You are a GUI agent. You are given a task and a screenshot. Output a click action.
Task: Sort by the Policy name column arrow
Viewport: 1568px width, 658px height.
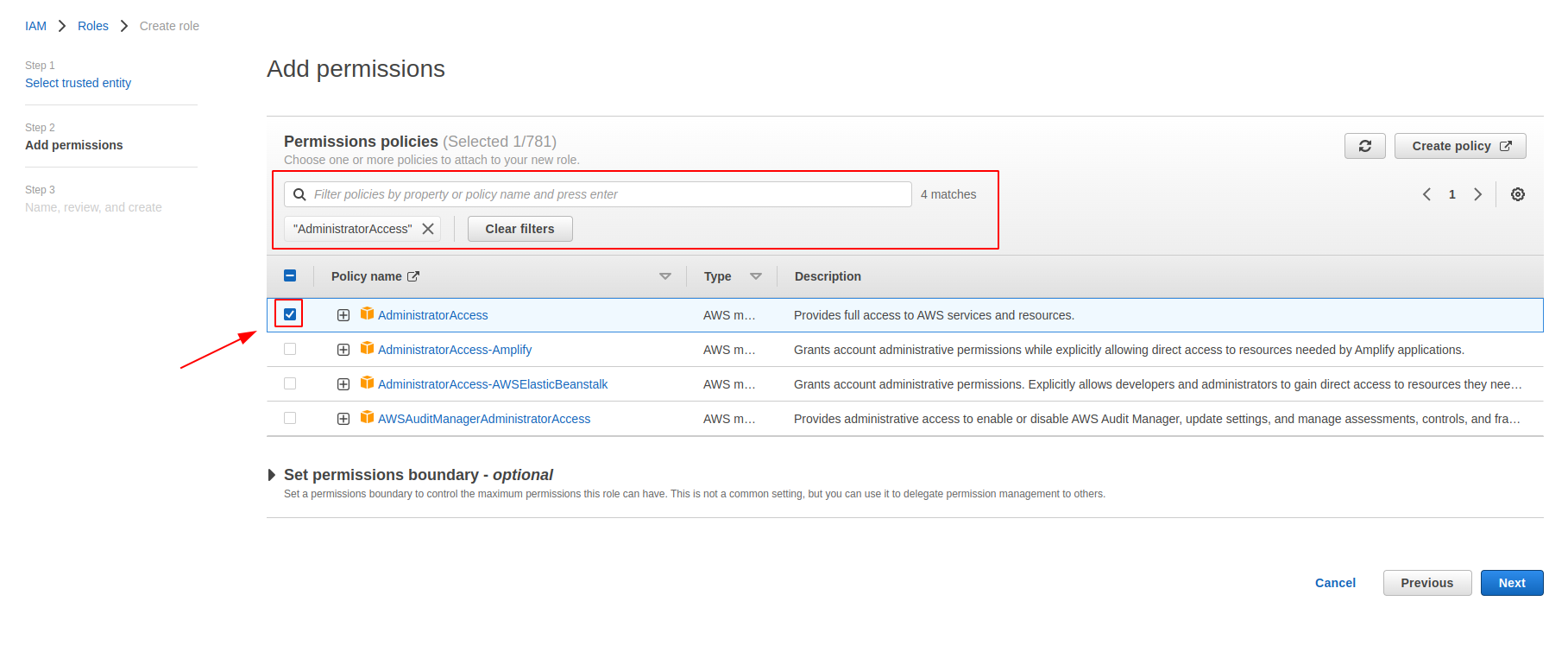point(665,276)
